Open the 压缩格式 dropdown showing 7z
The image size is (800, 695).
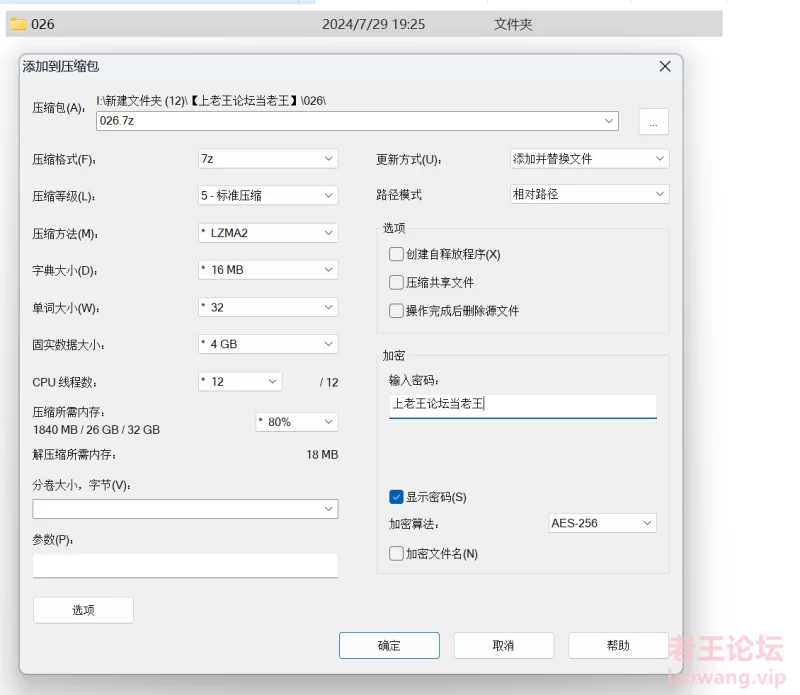pyautogui.click(x=268, y=159)
